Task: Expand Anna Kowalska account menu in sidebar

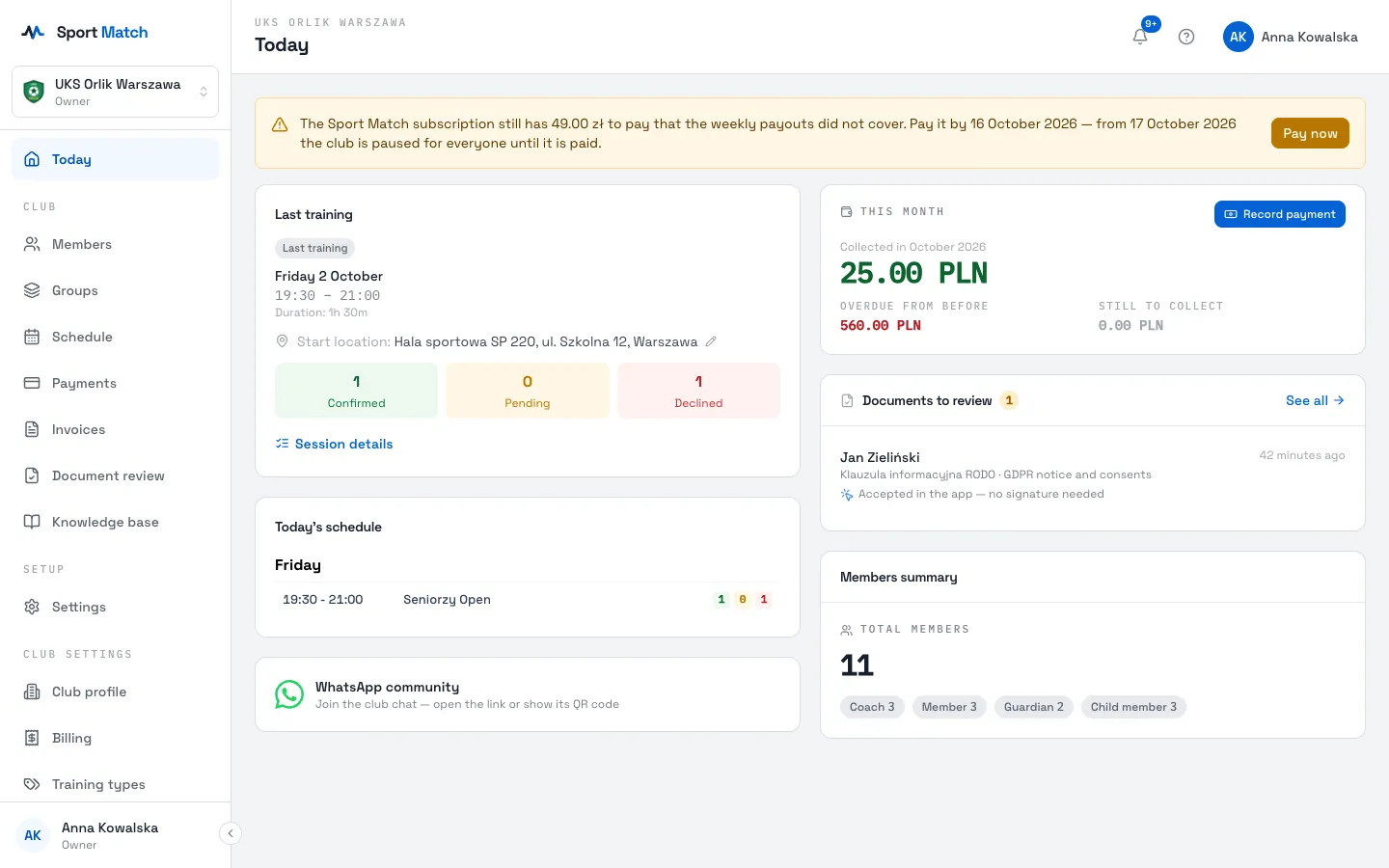Action: pos(109,835)
